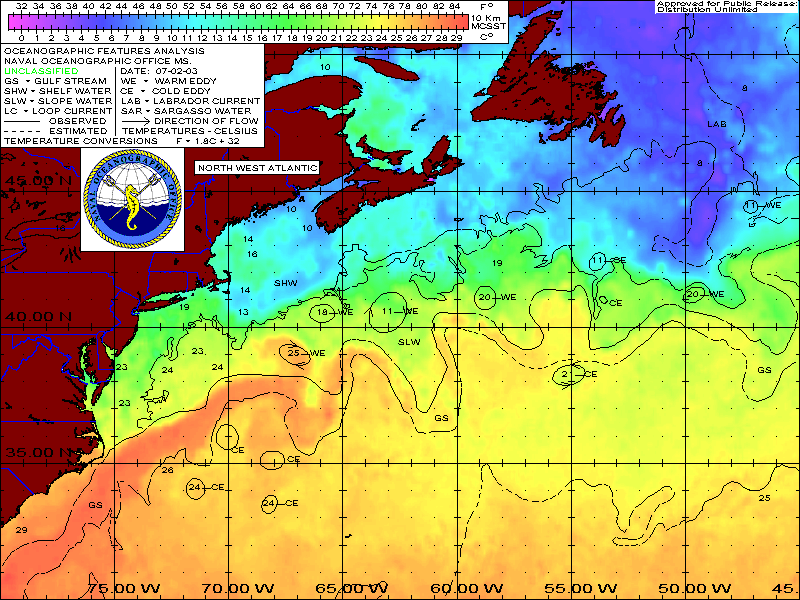
Task: Click the NORTH WEST ATLANTIC title box
Action: (x=257, y=168)
